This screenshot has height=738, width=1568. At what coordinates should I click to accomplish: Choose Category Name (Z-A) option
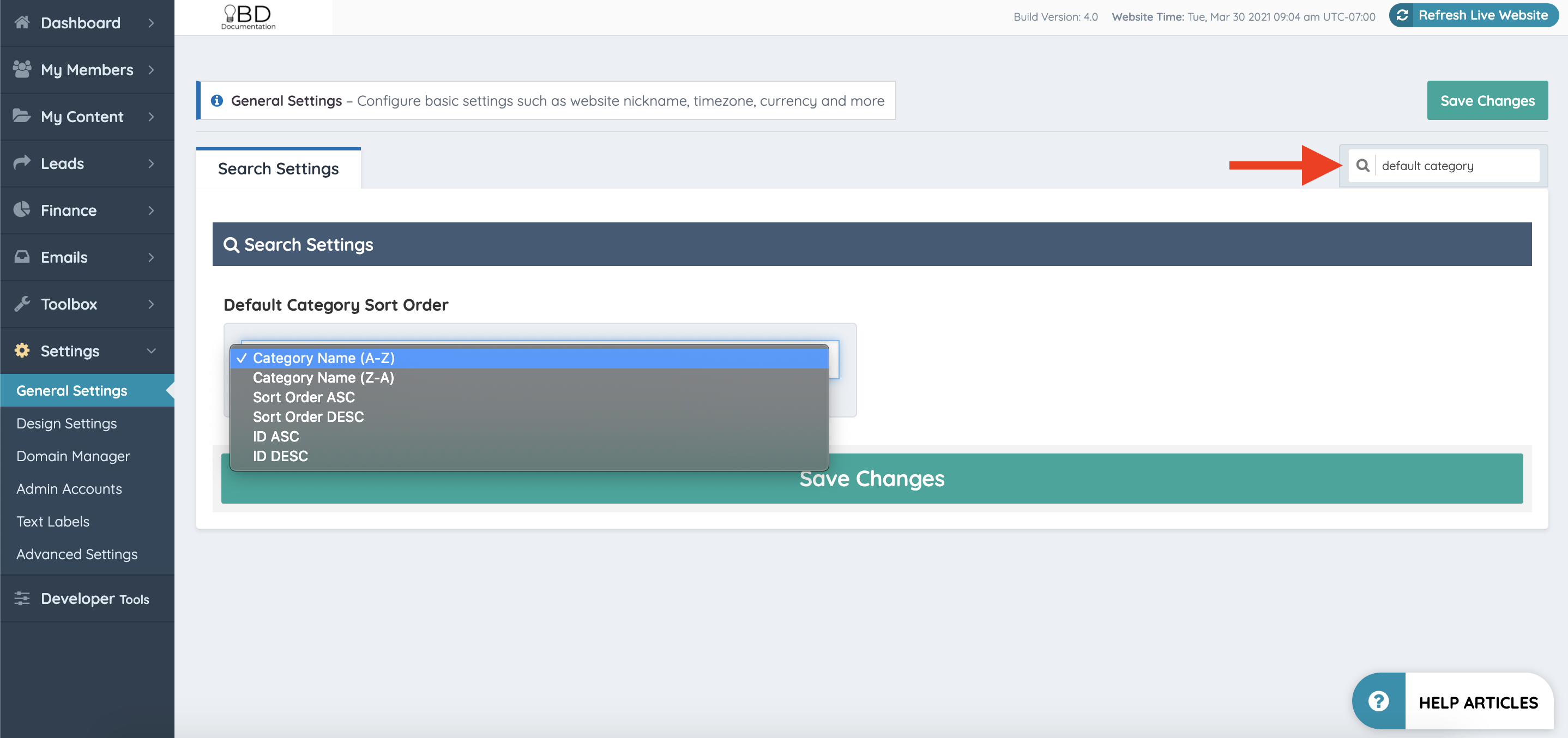pos(323,378)
